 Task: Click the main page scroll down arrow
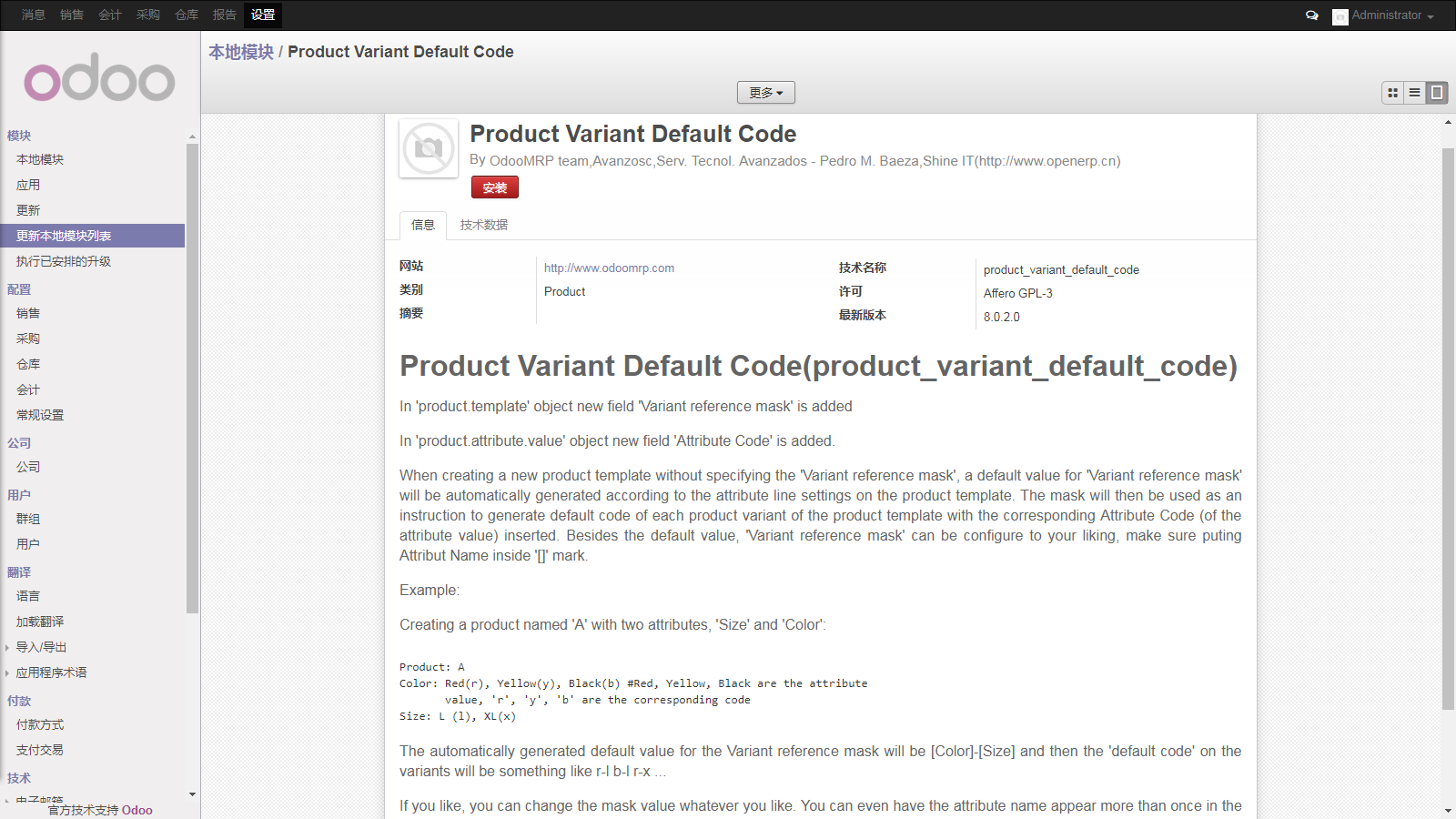[x=1448, y=811]
